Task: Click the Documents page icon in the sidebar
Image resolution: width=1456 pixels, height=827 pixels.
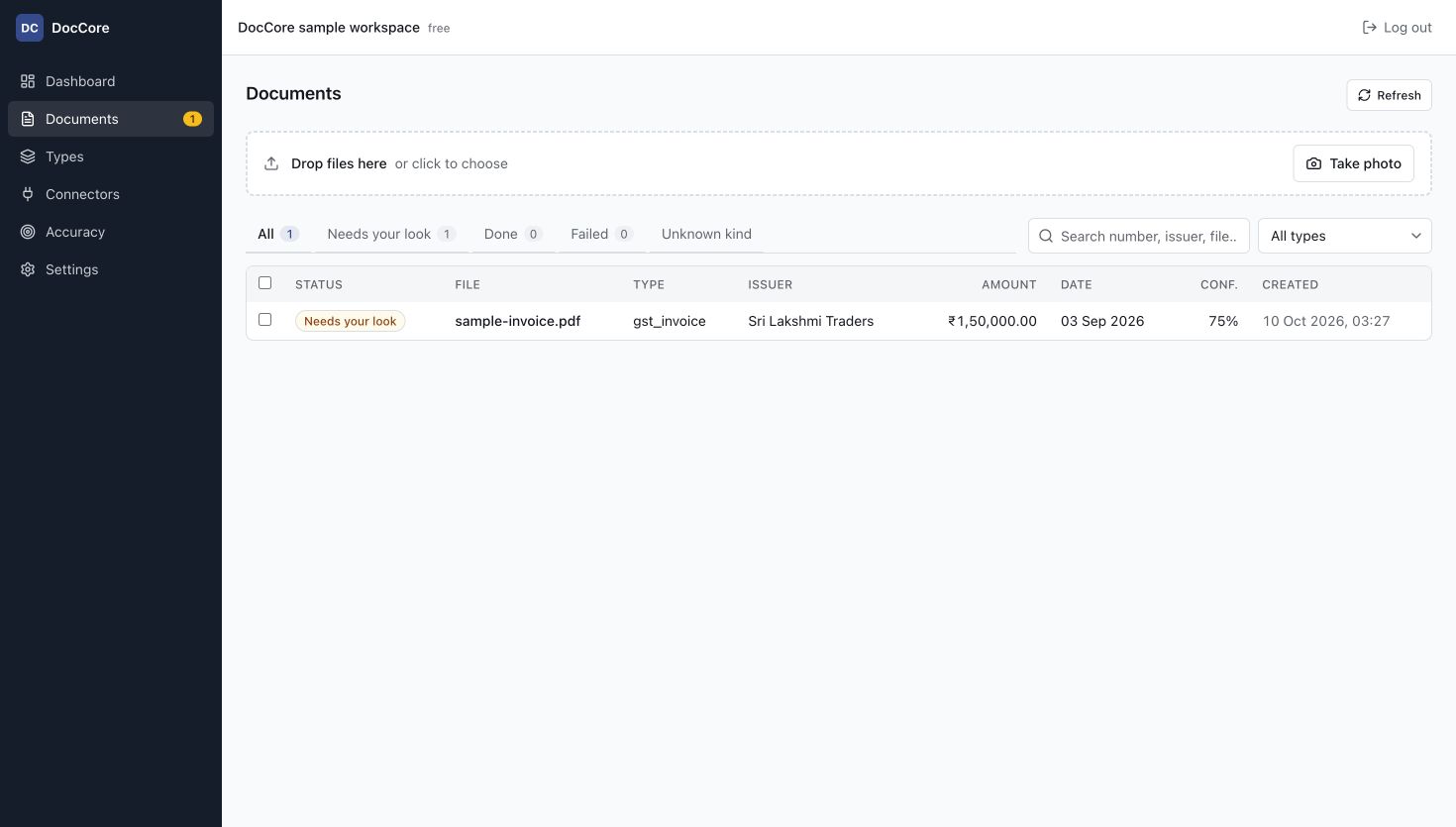Action: pyautogui.click(x=28, y=119)
